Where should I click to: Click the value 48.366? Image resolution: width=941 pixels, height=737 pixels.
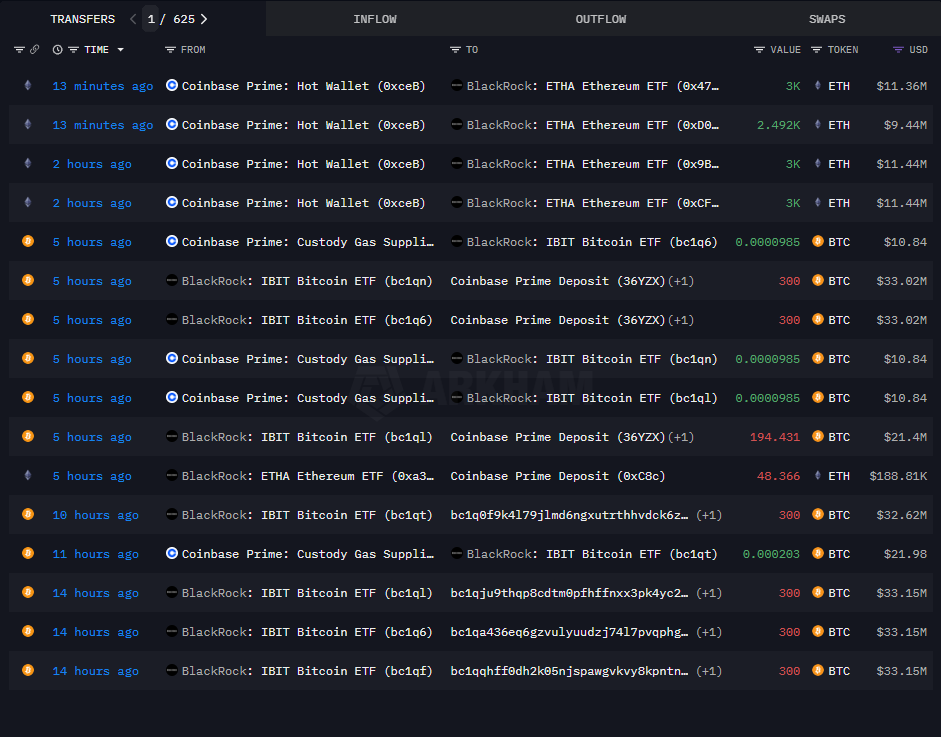click(x=778, y=476)
